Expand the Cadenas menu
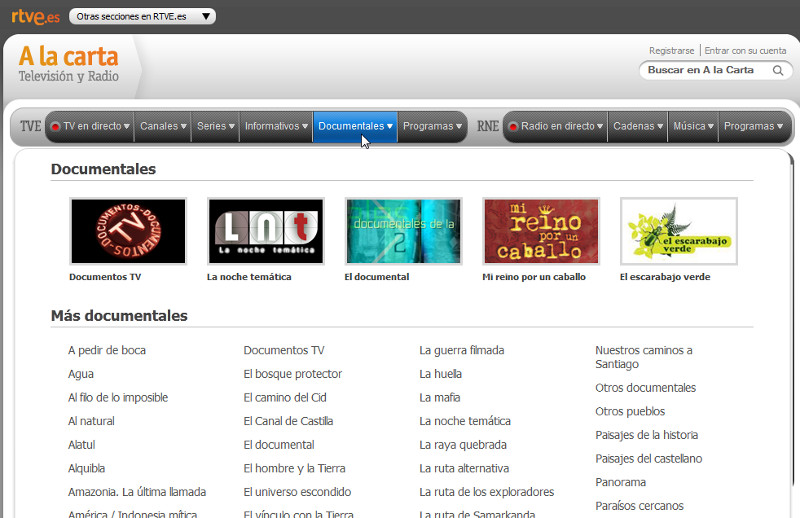The image size is (800, 518). [638, 126]
